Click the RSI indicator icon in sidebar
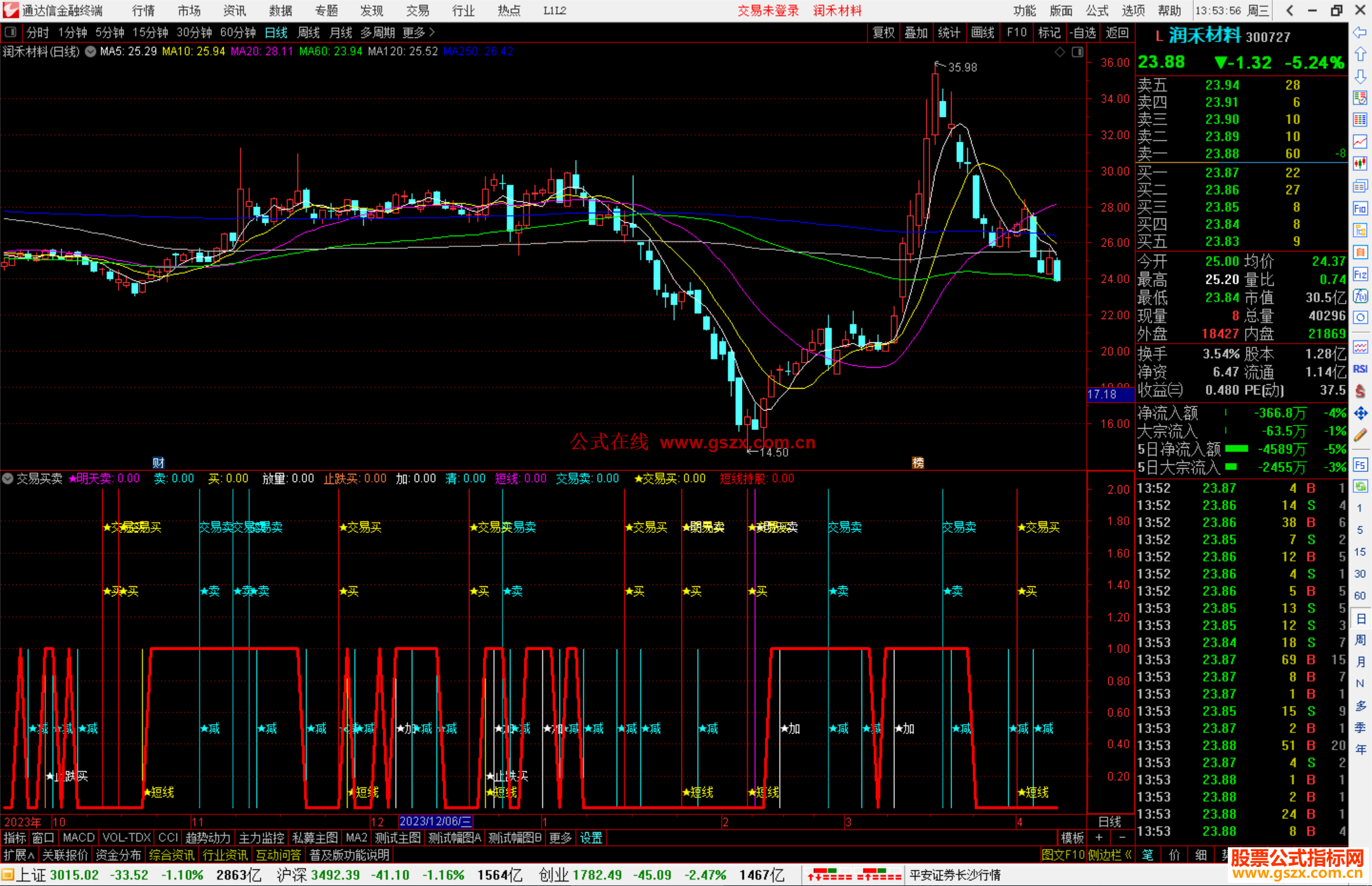The height and width of the screenshot is (886, 1372). [x=1360, y=369]
